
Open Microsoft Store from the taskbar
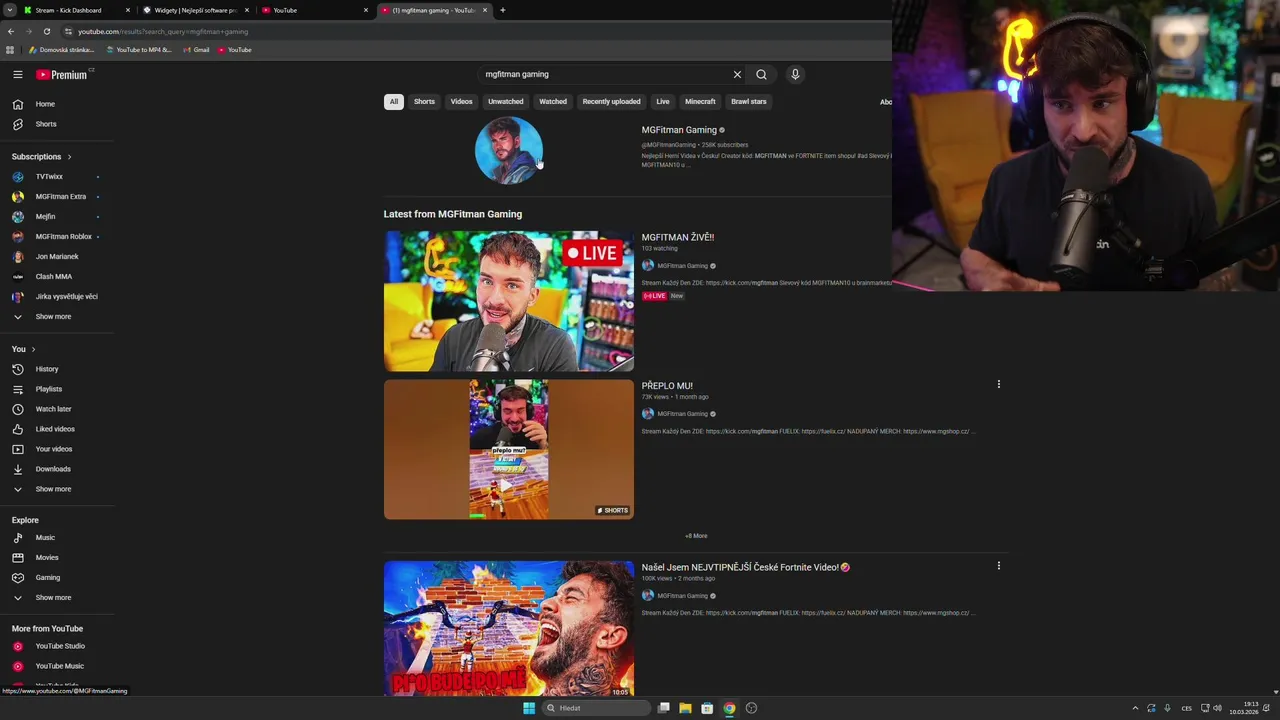pos(707,708)
